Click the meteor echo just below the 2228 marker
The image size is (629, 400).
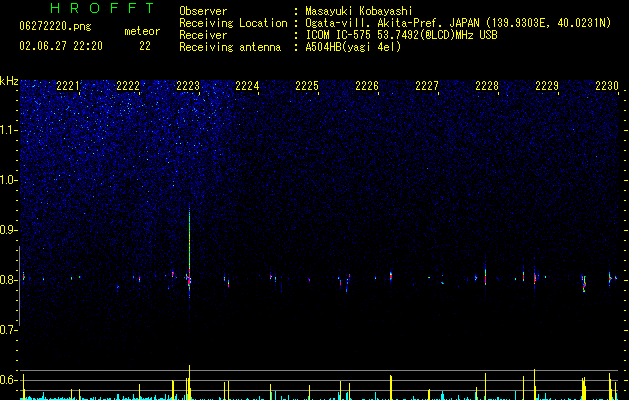[485, 276]
